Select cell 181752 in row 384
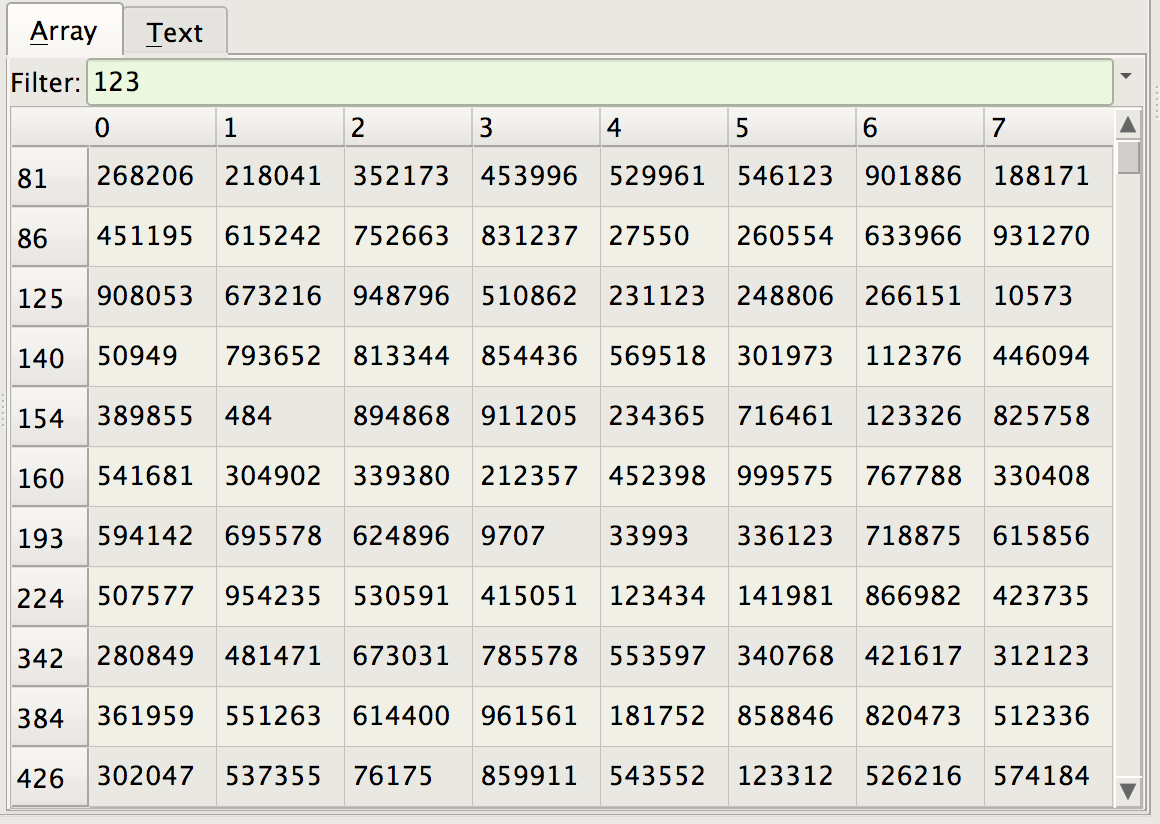1160x824 pixels. [x=664, y=715]
